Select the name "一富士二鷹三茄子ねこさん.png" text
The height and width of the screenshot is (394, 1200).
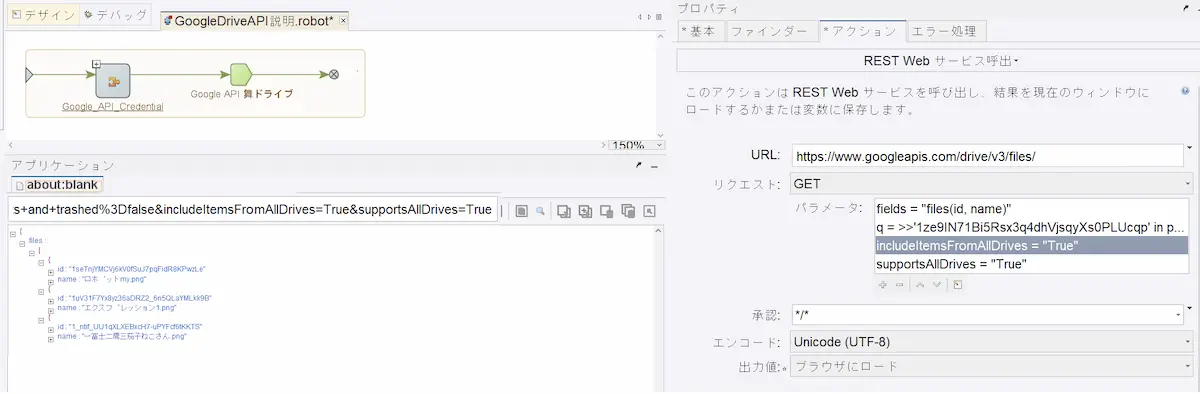[123, 337]
